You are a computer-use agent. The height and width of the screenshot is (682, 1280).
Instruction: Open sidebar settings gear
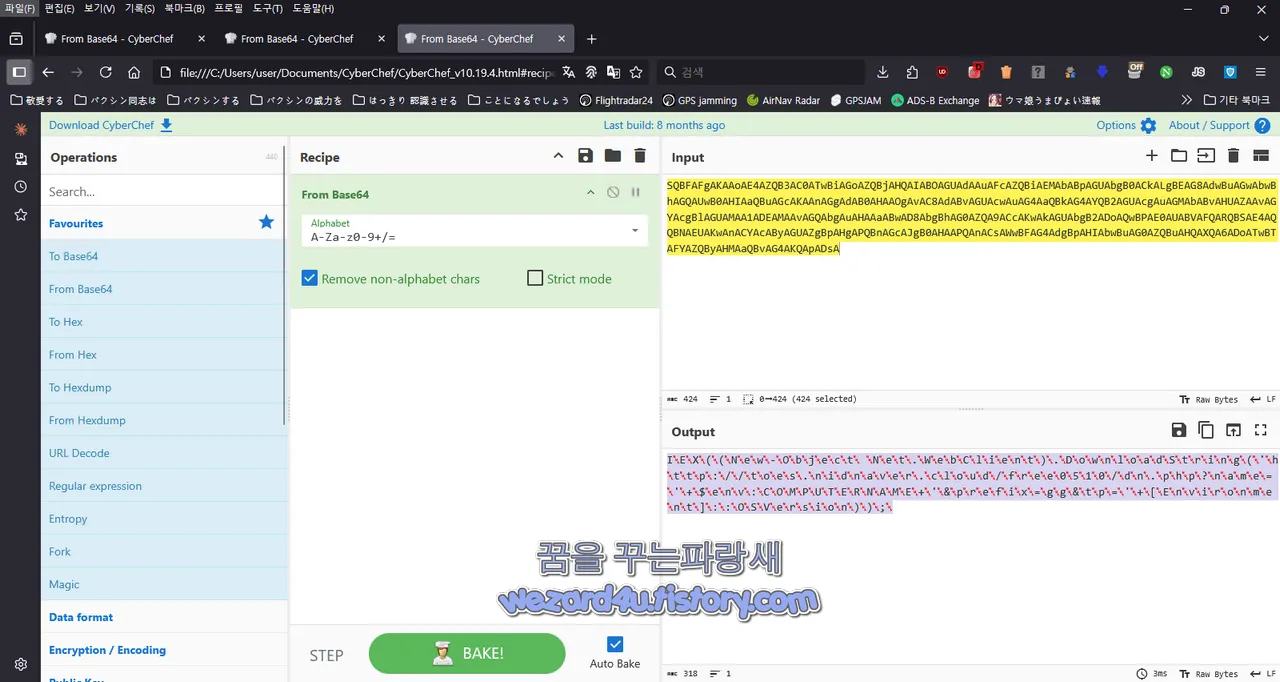(x=20, y=663)
